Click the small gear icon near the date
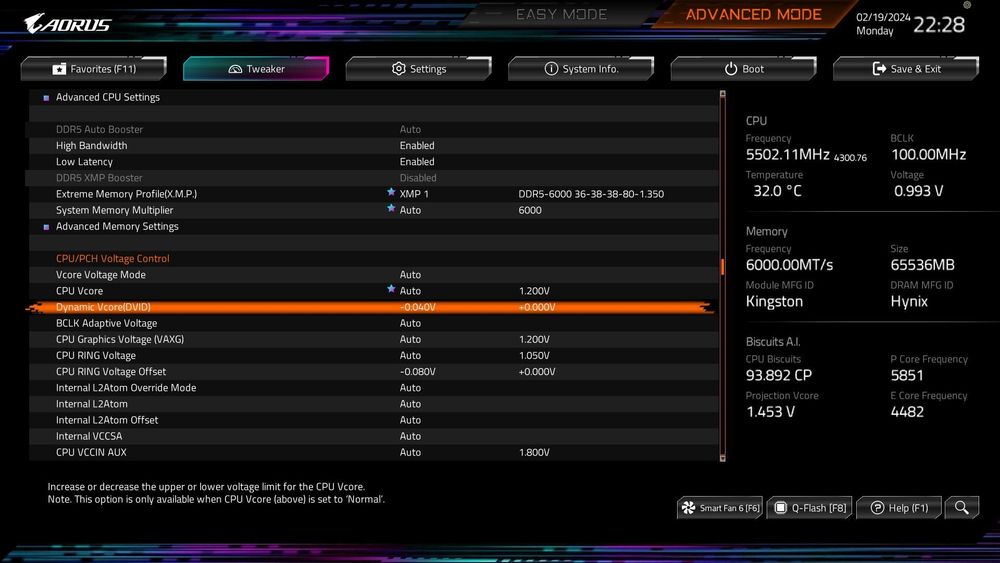 pyautogui.click(x=966, y=6)
